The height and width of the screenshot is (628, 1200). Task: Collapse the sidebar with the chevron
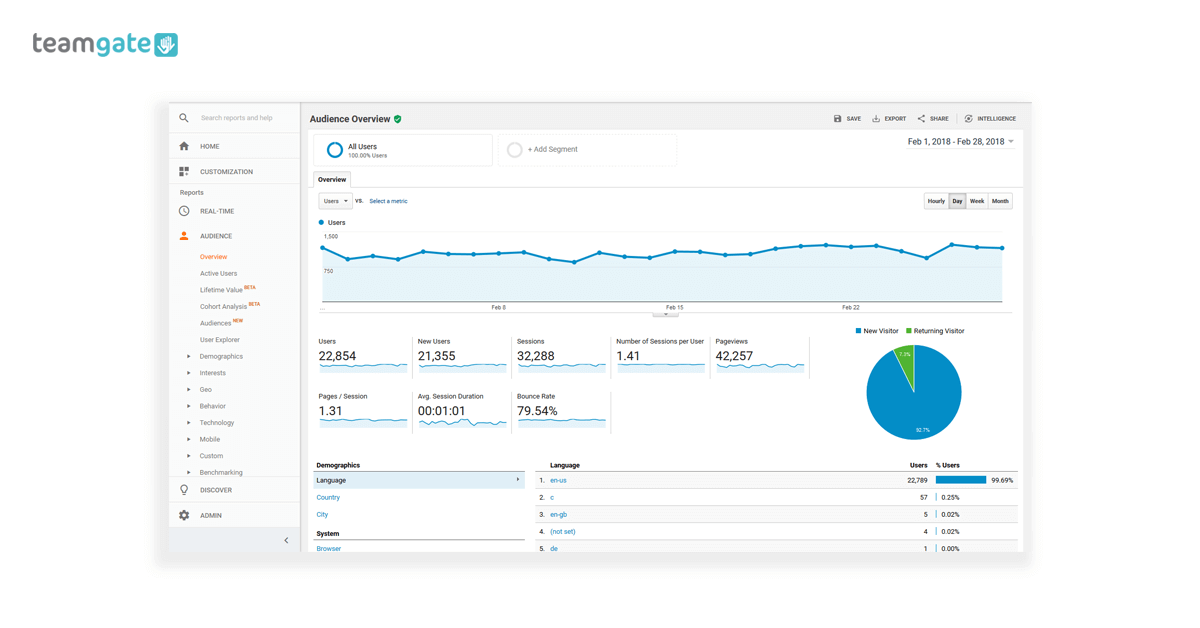click(x=286, y=541)
